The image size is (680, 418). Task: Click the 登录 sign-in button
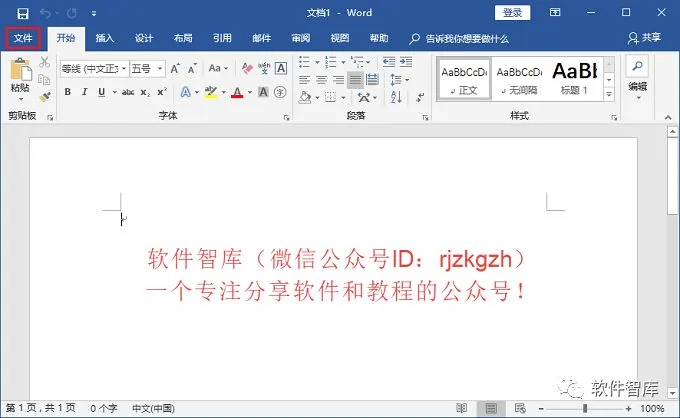tap(512, 13)
